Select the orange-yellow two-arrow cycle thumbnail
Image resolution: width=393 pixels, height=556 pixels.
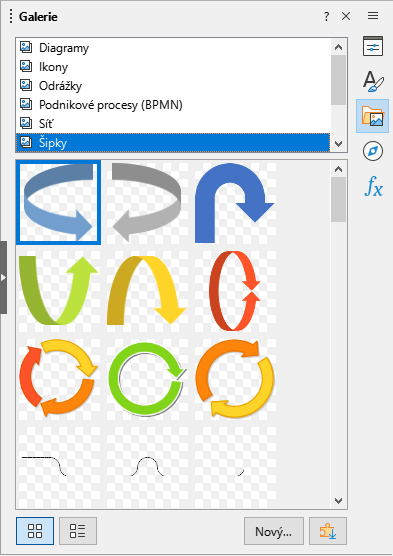click(x=234, y=379)
